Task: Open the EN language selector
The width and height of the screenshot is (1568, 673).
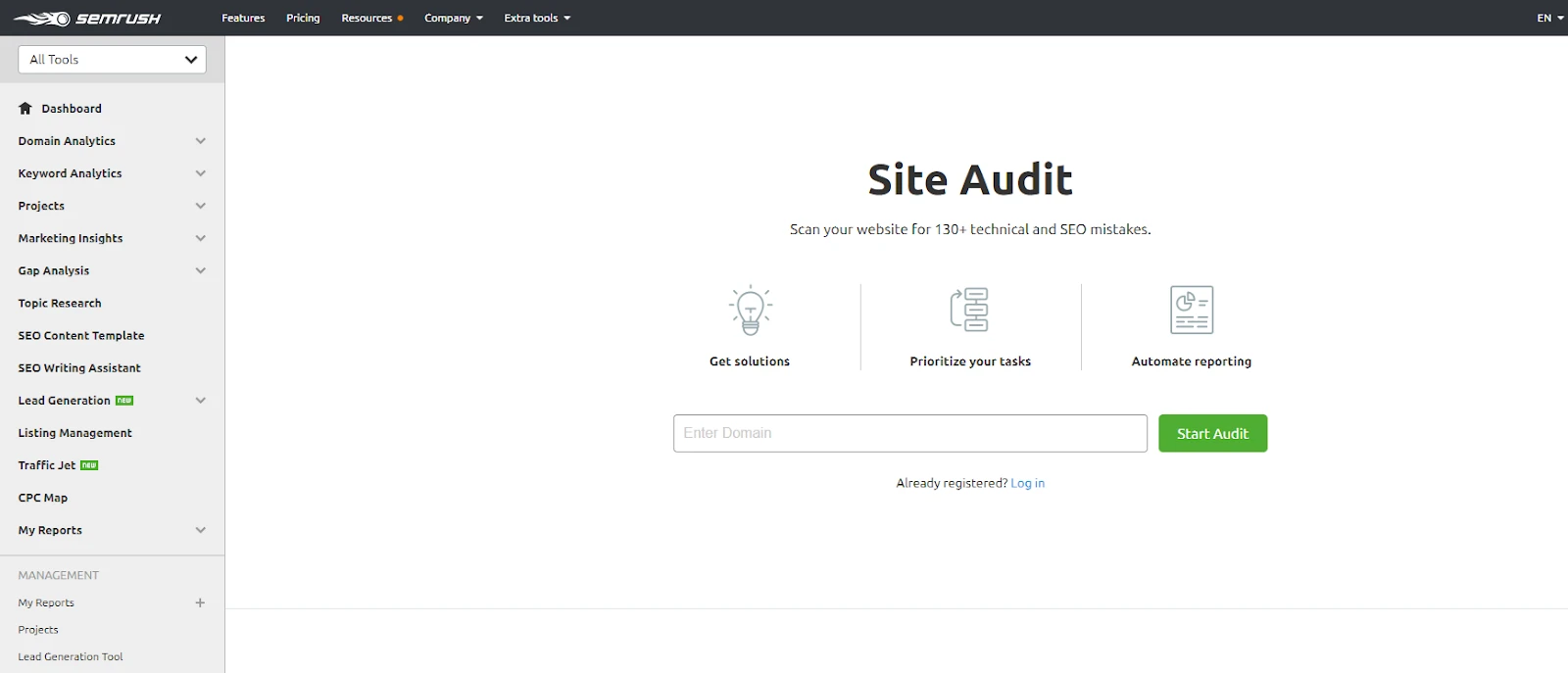Action: [x=1549, y=19]
